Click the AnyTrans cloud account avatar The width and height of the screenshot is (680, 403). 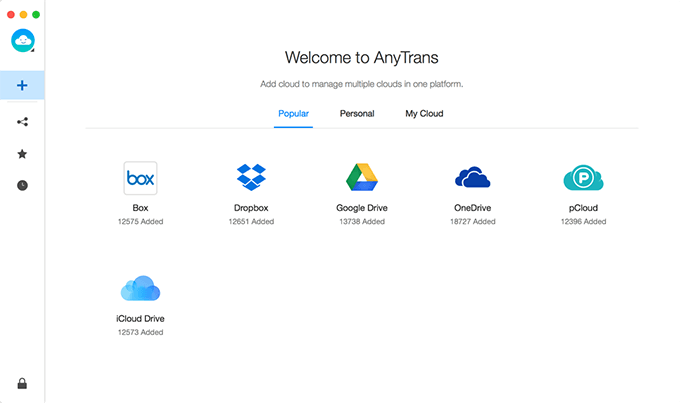point(23,40)
